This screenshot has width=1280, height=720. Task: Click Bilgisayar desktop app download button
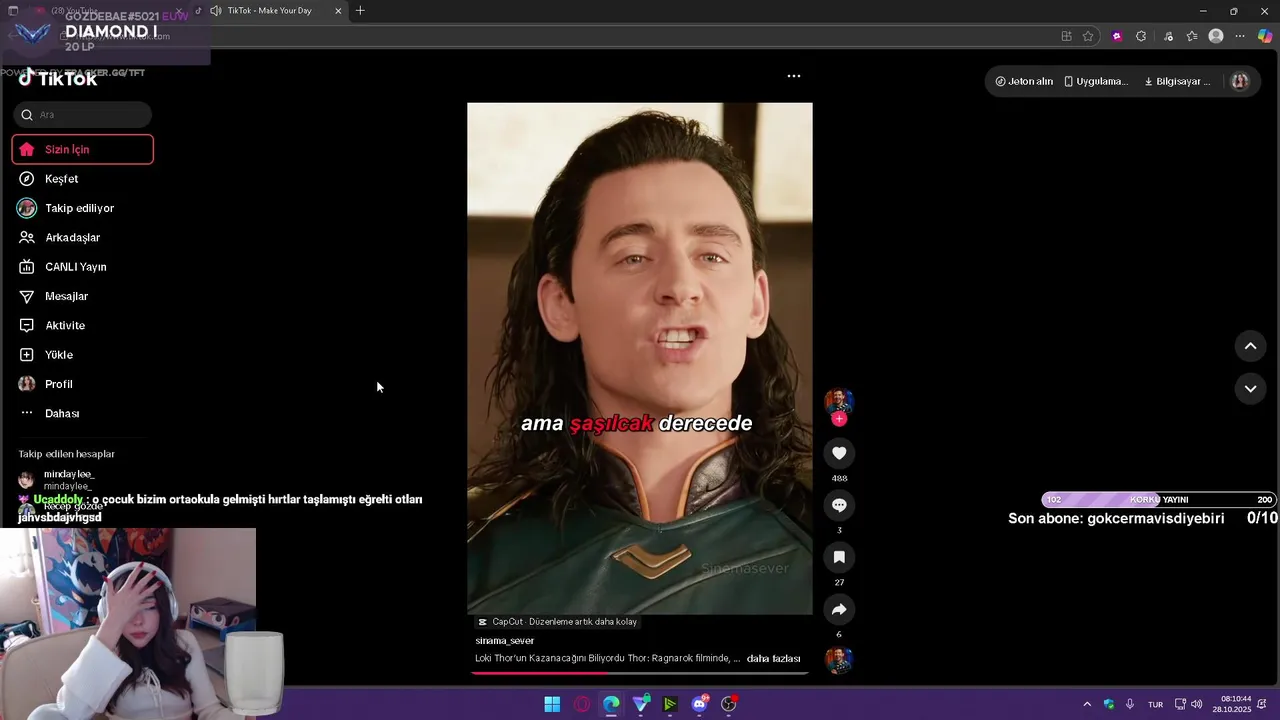click(1177, 81)
